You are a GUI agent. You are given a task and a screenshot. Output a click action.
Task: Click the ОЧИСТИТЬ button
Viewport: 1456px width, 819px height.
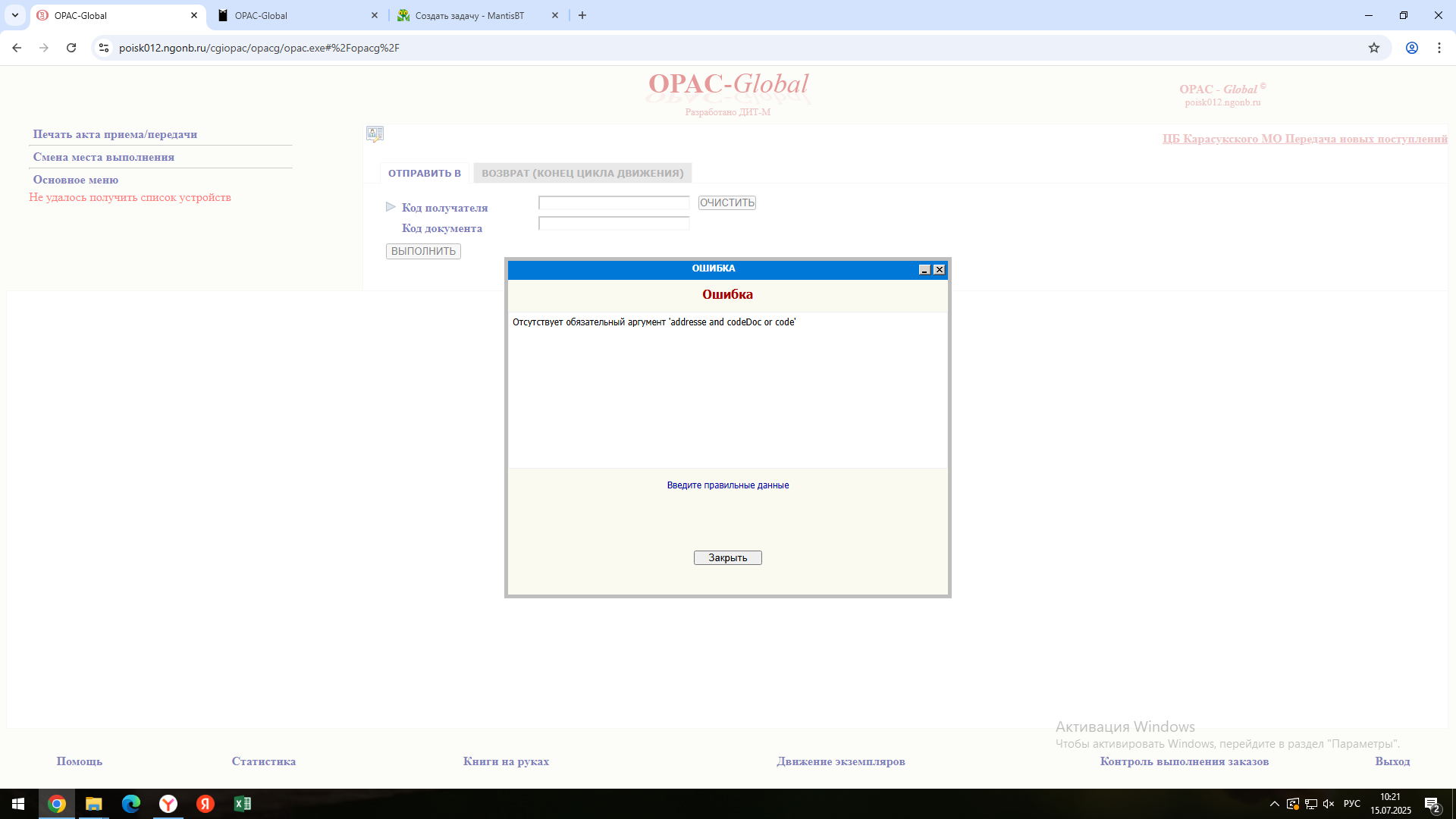[x=726, y=202]
